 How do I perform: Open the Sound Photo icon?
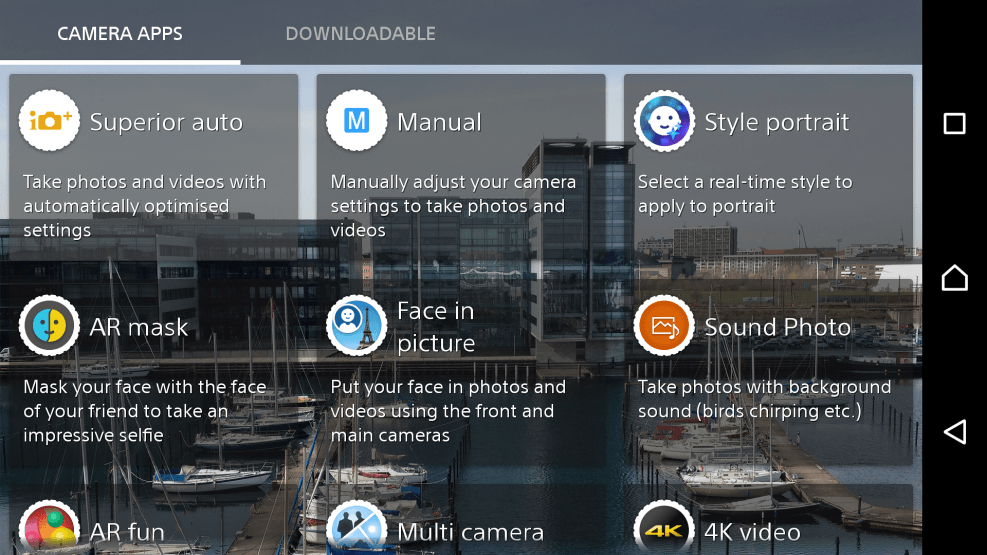coord(664,326)
